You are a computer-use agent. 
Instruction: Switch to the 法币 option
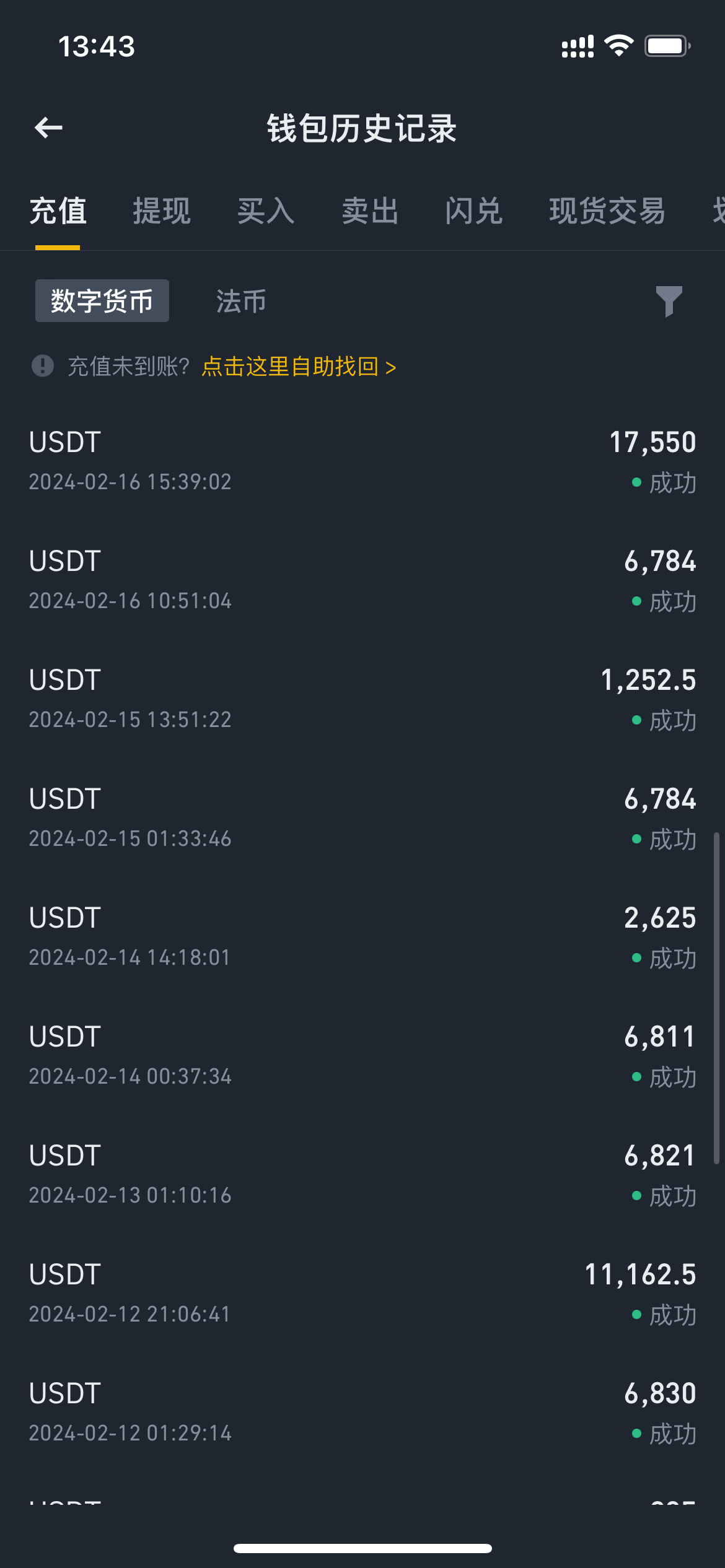(241, 302)
